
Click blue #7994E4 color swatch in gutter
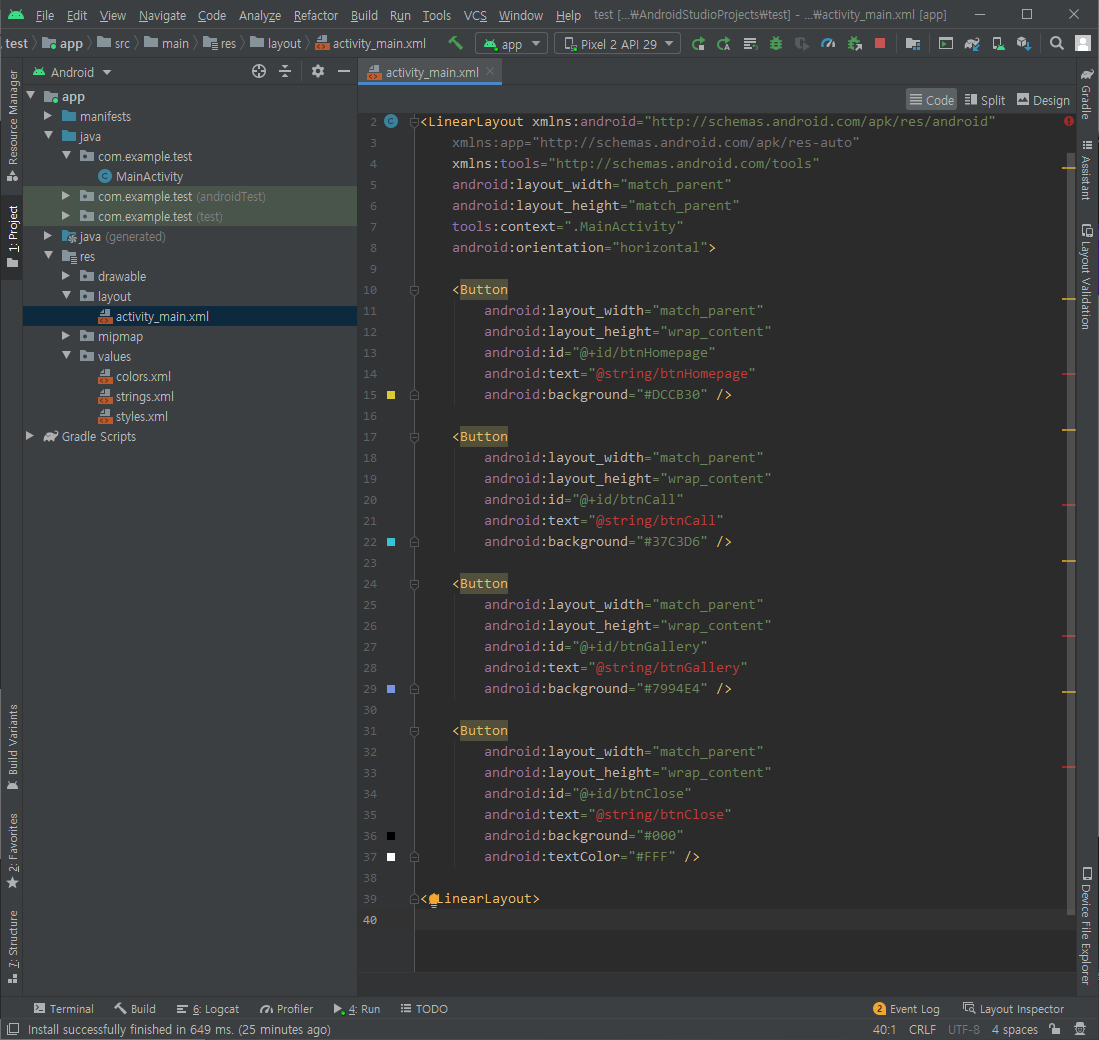click(x=391, y=690)
